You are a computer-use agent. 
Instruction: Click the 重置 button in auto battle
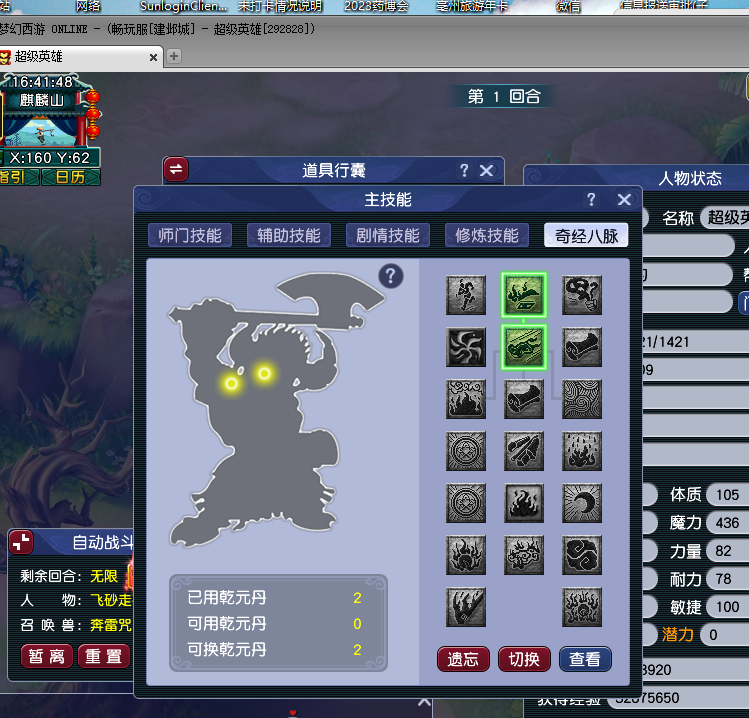[104, 656]
